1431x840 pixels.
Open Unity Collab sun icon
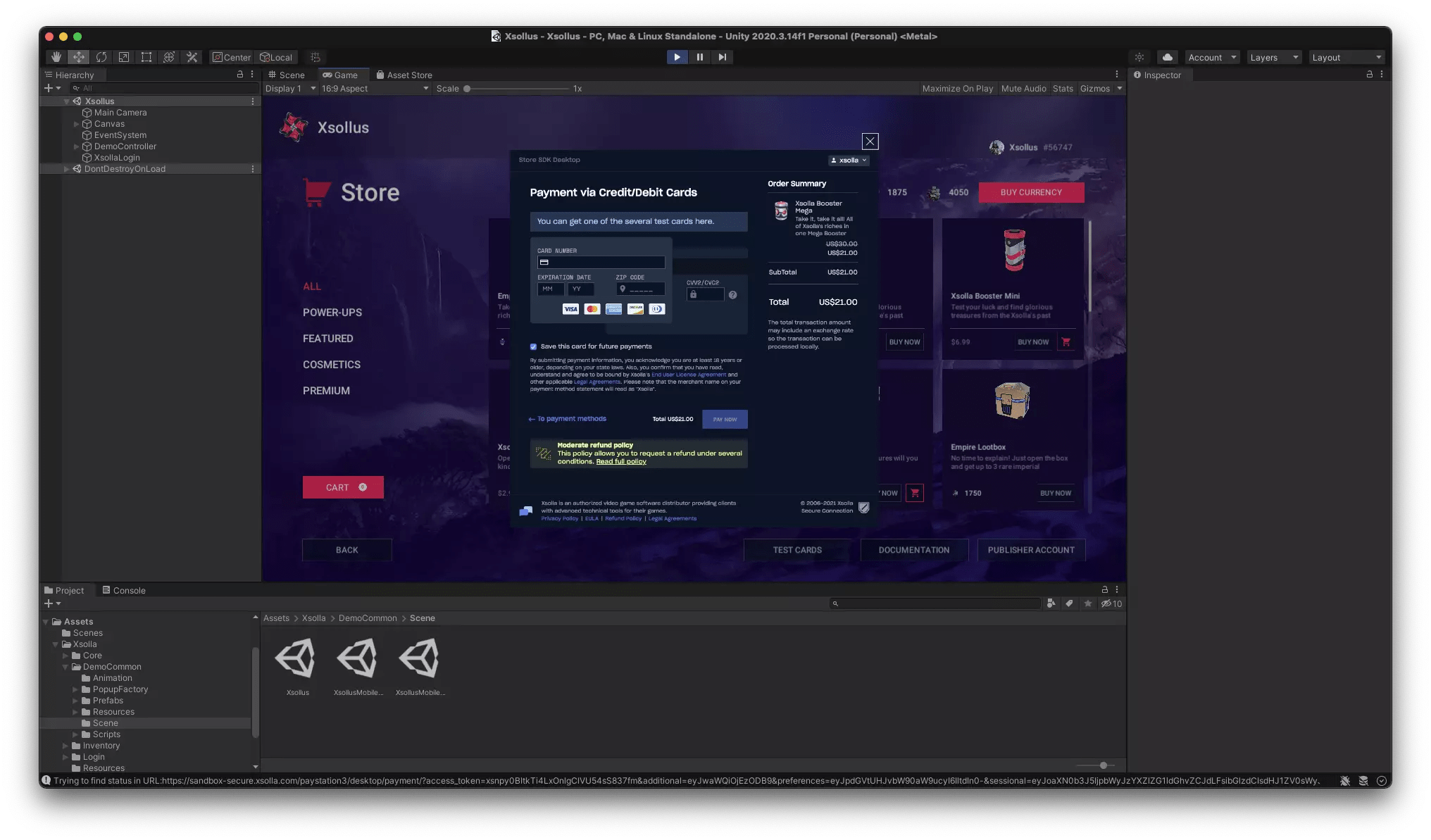click(1139, 57)
